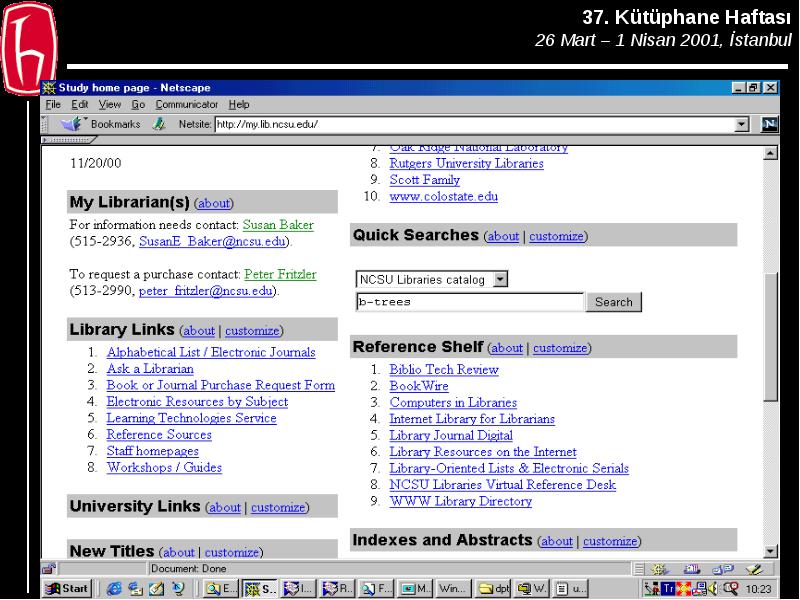Open www.colostate.edu link
The image size is (800, 600).
443,196
